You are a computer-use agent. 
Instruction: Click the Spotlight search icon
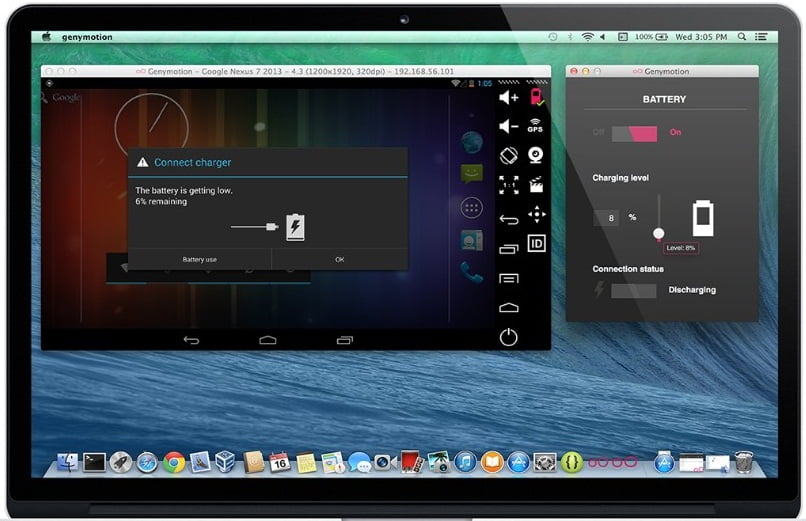click(742, 36)
